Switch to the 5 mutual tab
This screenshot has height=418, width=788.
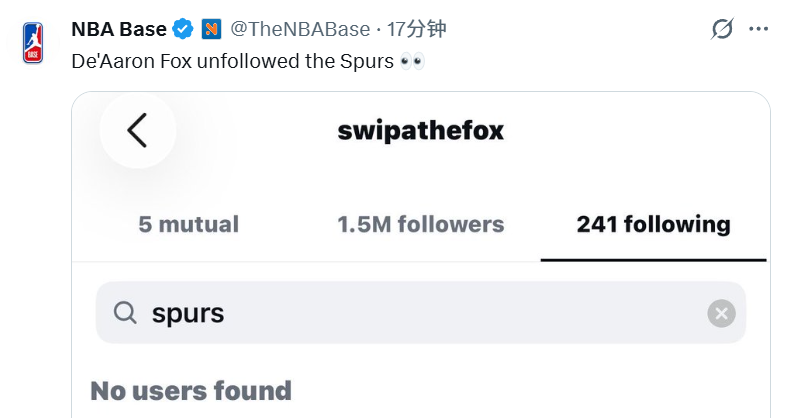tap(188, 225)
